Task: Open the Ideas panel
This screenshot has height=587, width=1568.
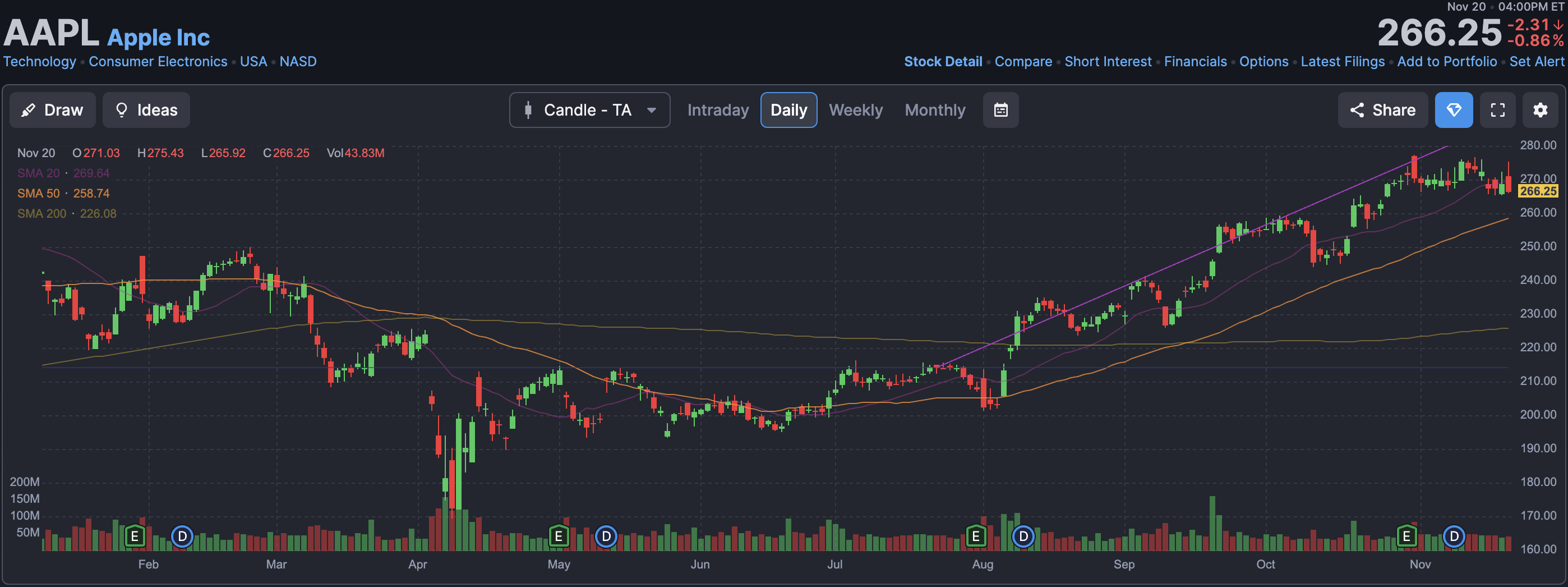Action: coord(146,110)
